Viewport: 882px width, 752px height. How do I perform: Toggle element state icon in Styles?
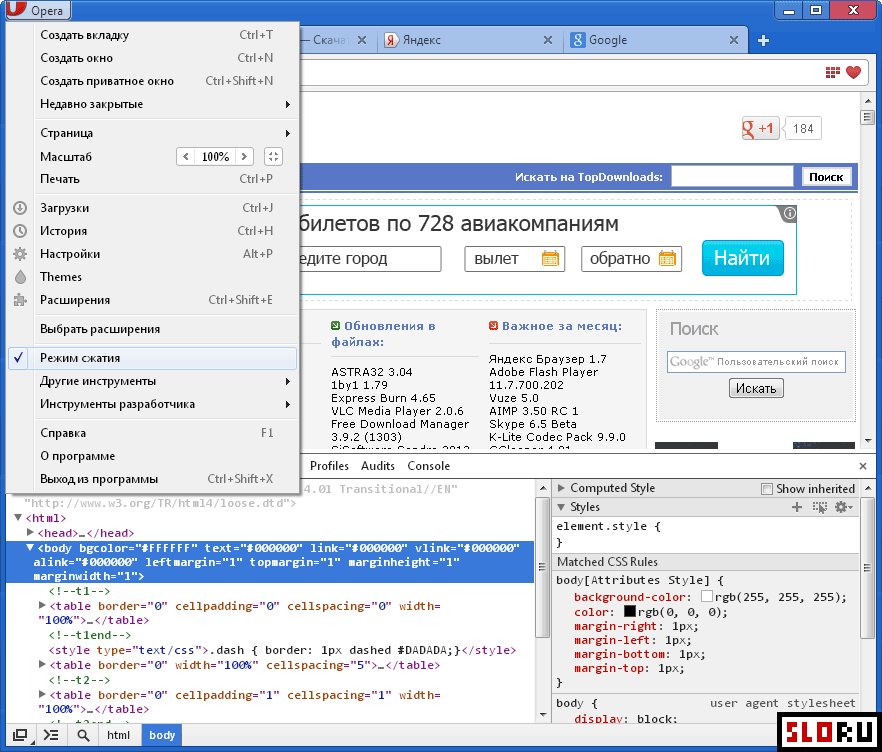click(x=820, y=507)
